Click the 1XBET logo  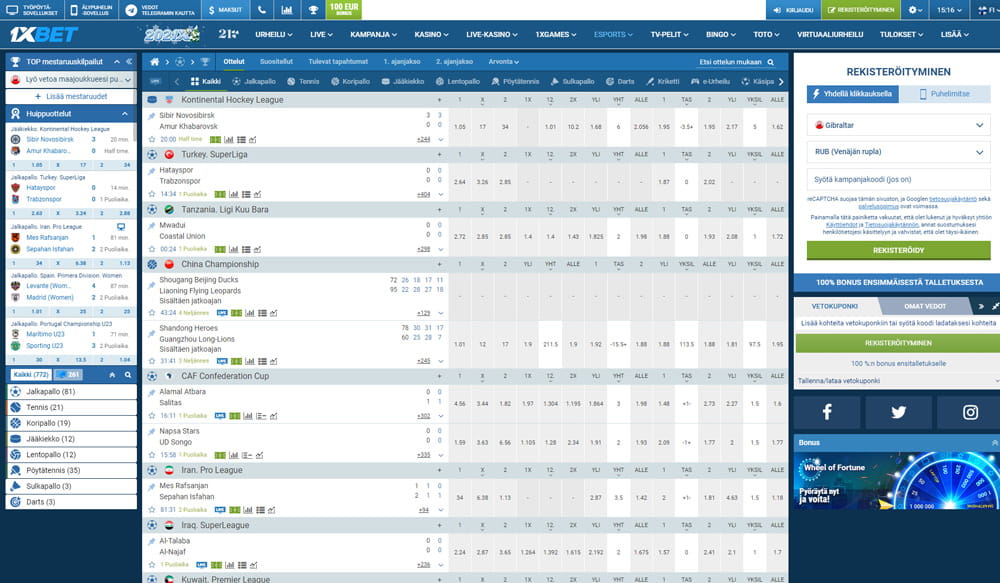click(x=43, y=34)
